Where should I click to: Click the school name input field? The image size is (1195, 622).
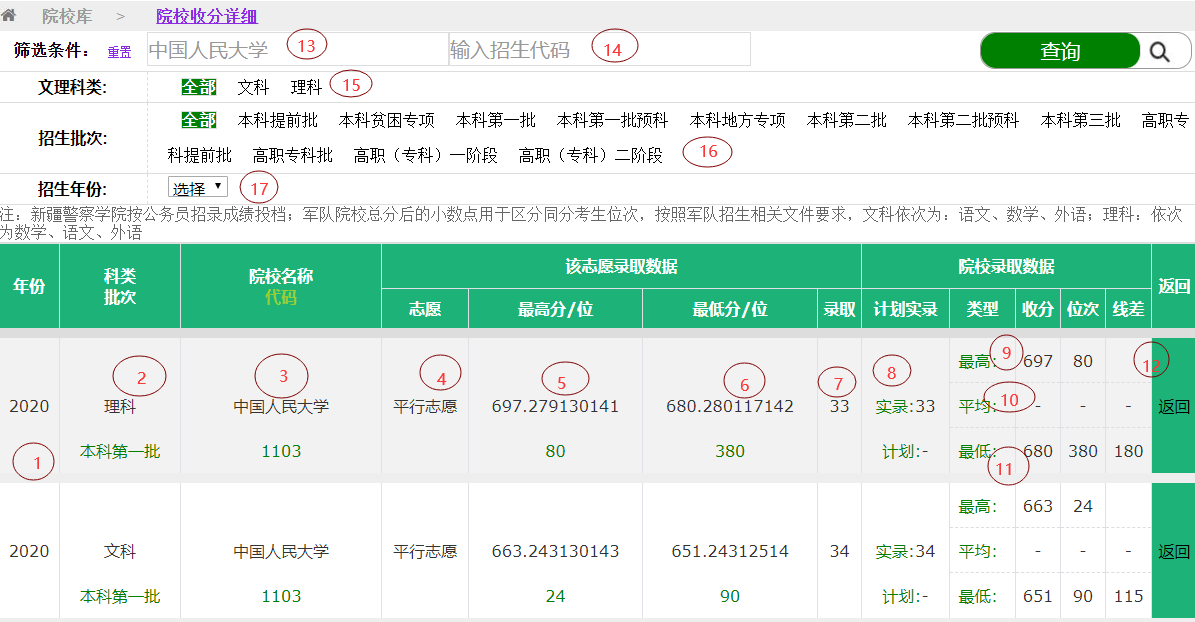(x=297, y=49)
